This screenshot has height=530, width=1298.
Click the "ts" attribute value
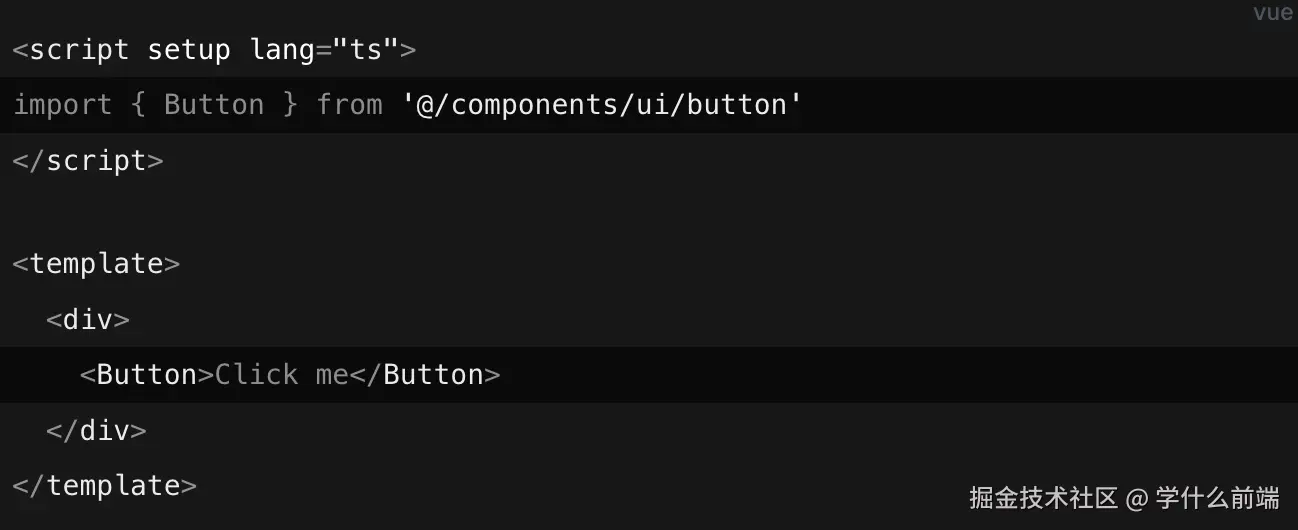tap(358, 50)
